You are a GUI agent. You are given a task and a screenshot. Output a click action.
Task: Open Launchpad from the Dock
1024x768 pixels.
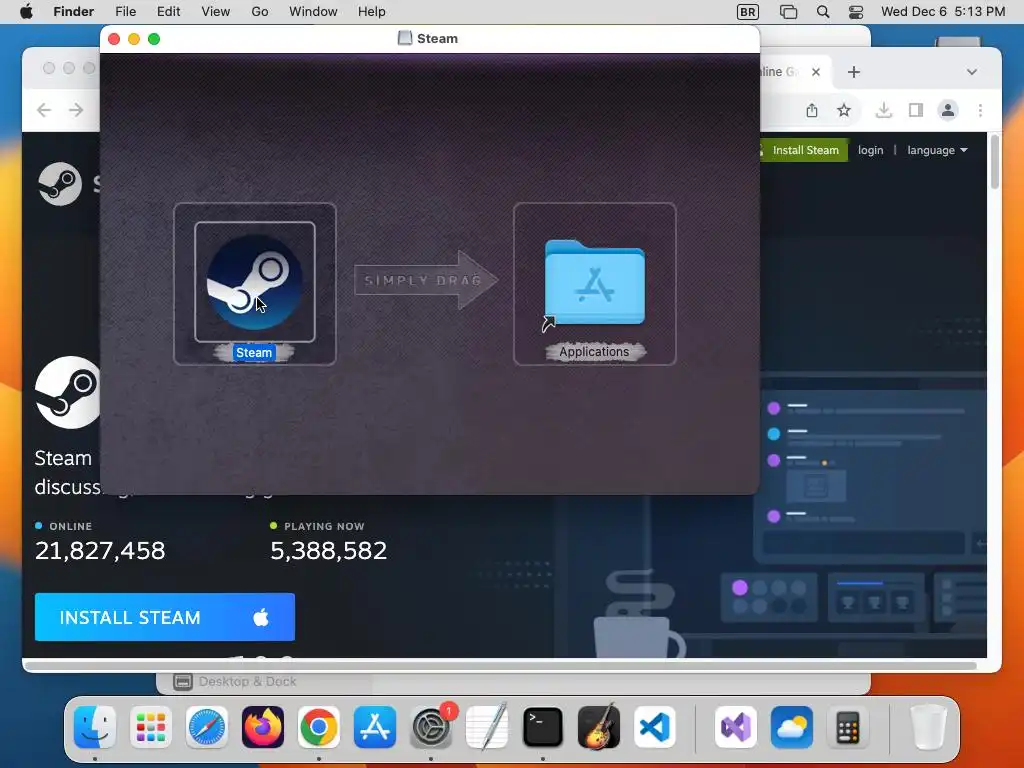tap(151, 727)
